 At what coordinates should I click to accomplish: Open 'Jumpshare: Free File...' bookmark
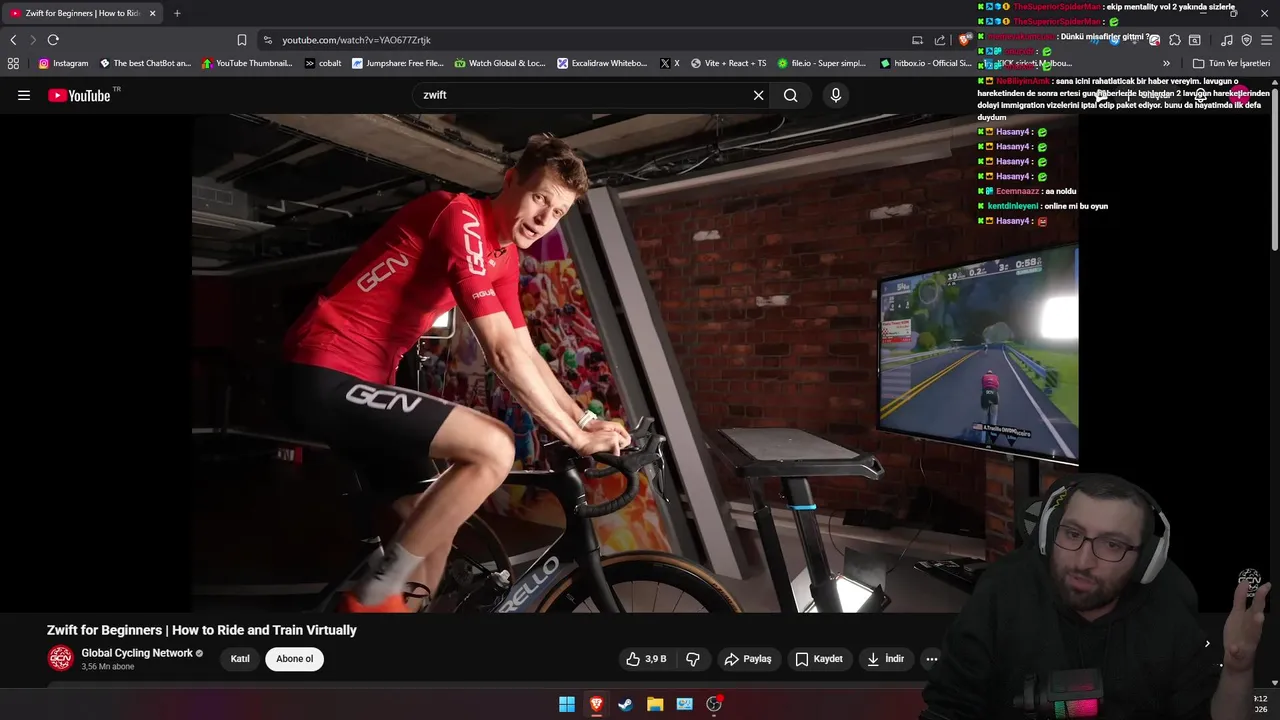tap(398, 63)
